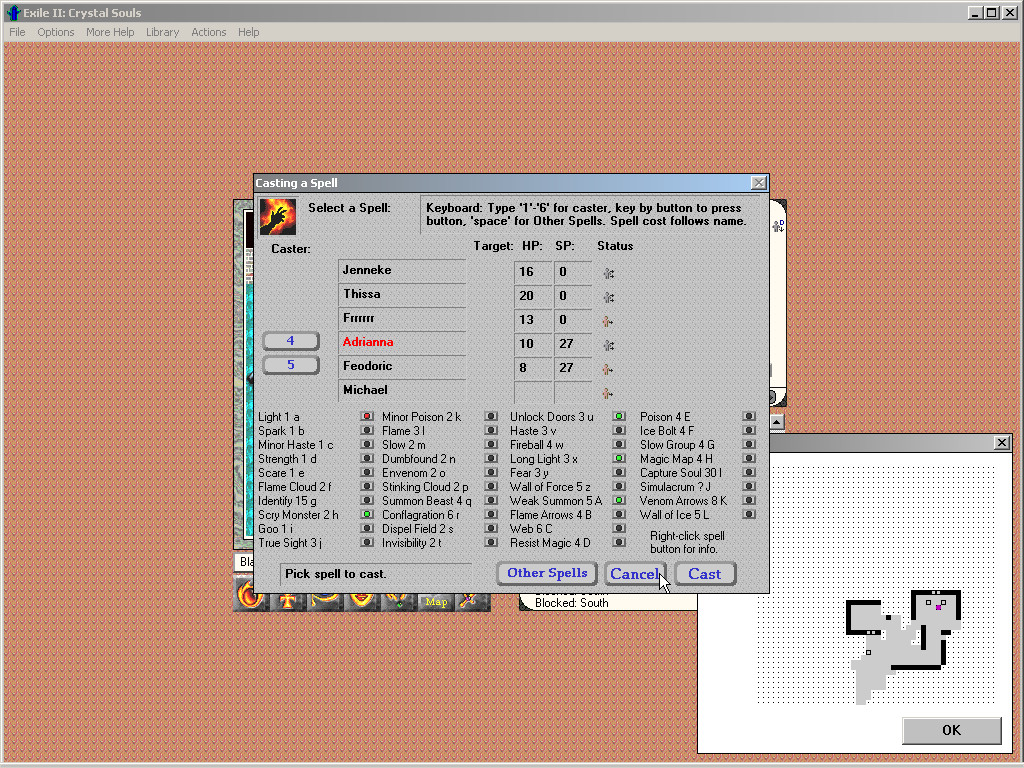Open the Help menu
Viewport: 1024px width, 768px height.
coord(248,32)
